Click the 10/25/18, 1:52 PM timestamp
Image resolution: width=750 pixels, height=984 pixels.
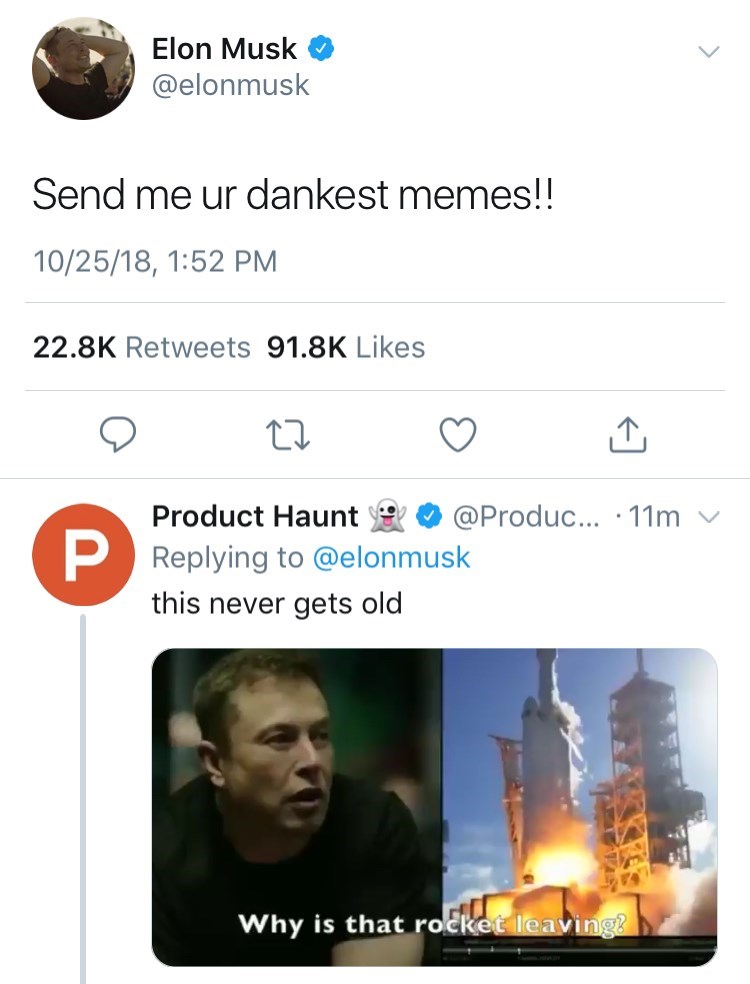point(154,262)
